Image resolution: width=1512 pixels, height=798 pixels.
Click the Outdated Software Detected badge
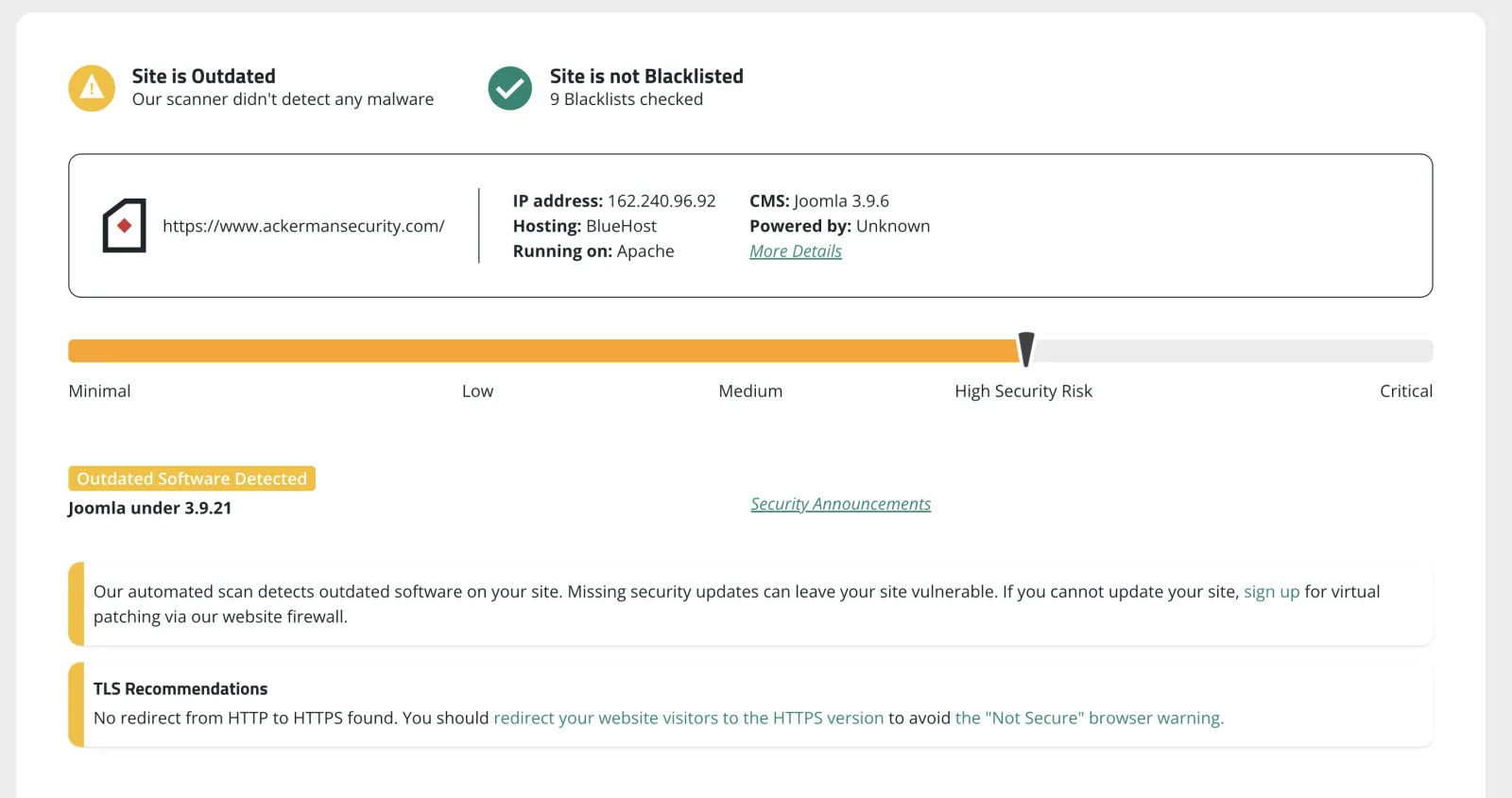[x=192, y=478]
